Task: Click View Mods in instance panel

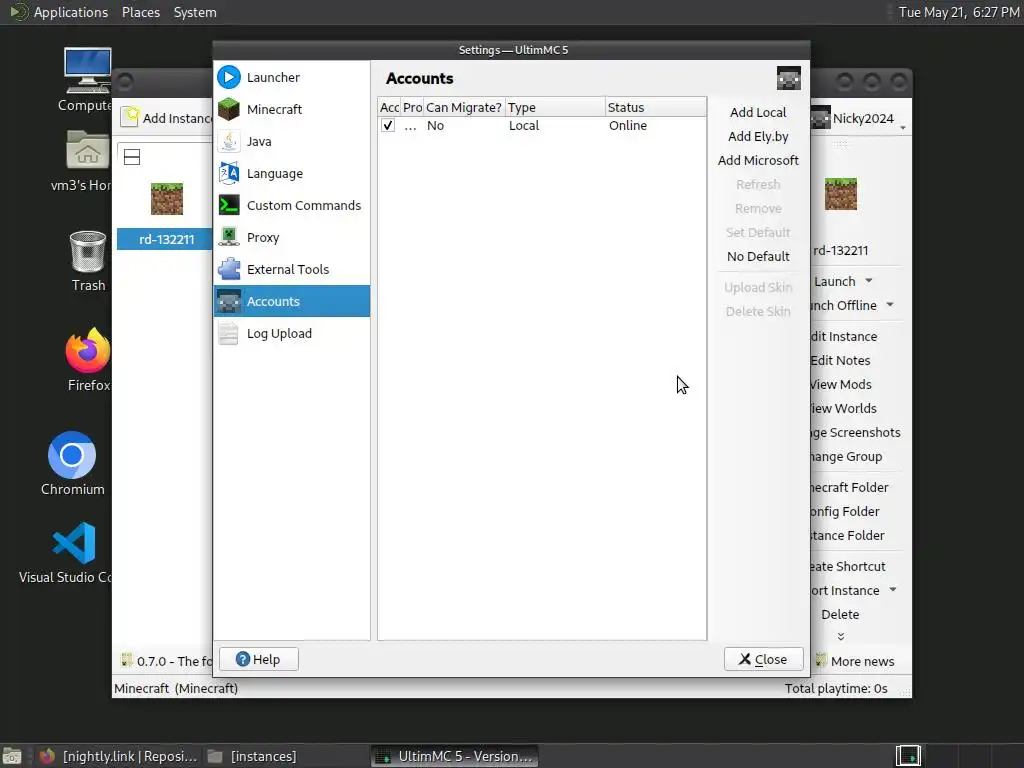Action: [x=840, y=384]
